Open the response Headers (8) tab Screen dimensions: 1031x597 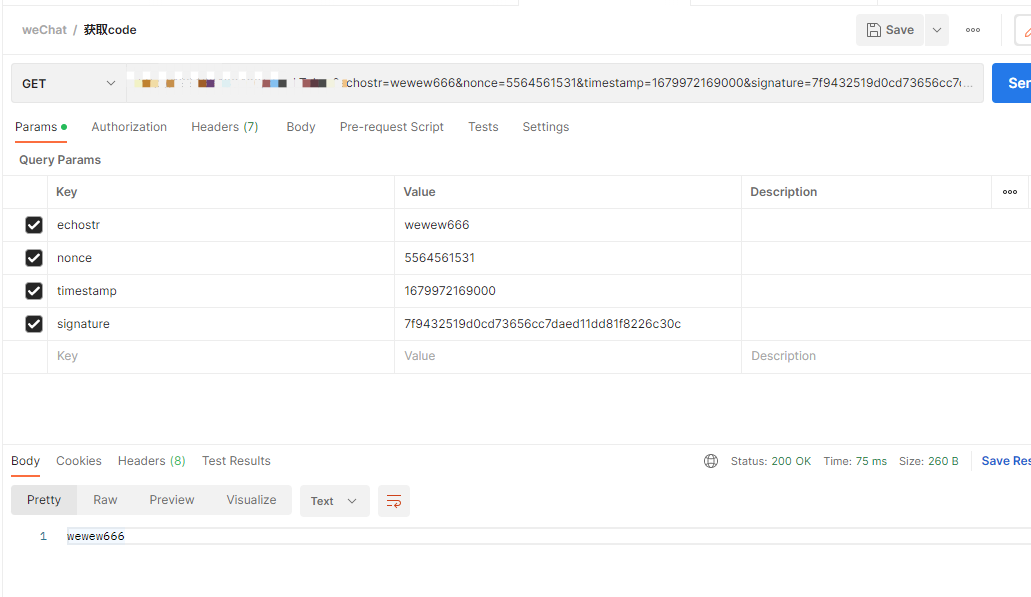pos(151,461)
